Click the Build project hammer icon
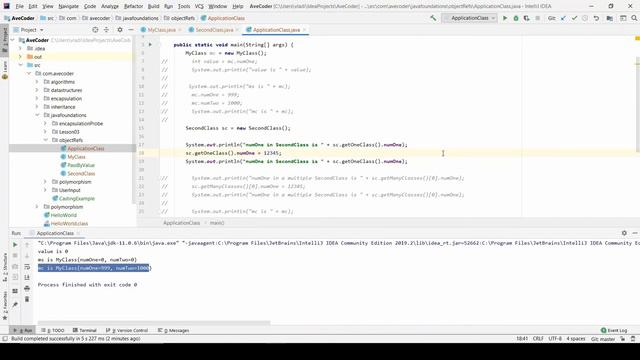 tap(433, 18)
